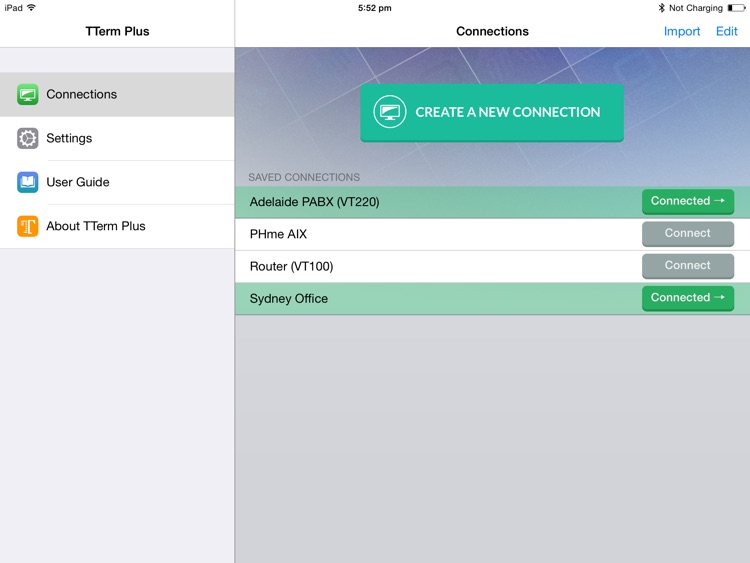Click the Connections title in header
This screenshot has height=563, width=750.
pos(492,31)
